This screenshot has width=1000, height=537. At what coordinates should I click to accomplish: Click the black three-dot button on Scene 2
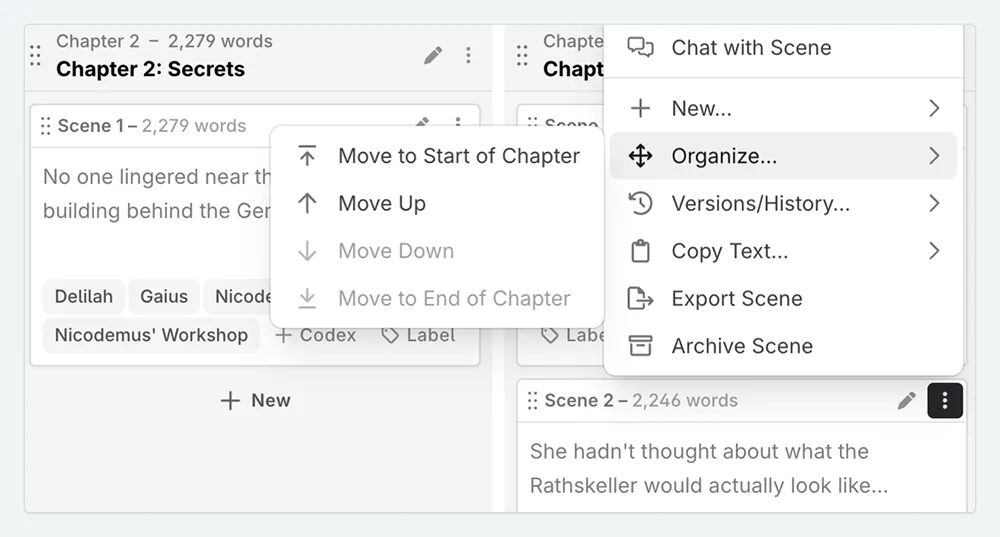tap(945, 401)
